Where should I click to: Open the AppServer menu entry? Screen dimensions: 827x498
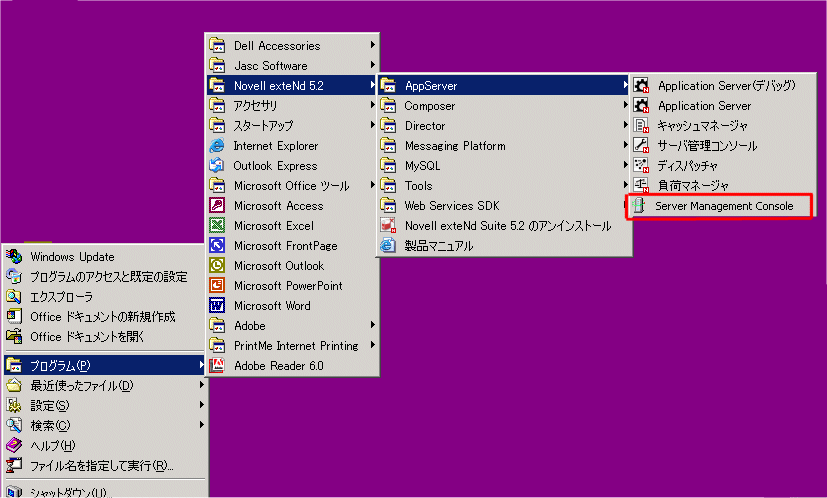click(504, 85)
